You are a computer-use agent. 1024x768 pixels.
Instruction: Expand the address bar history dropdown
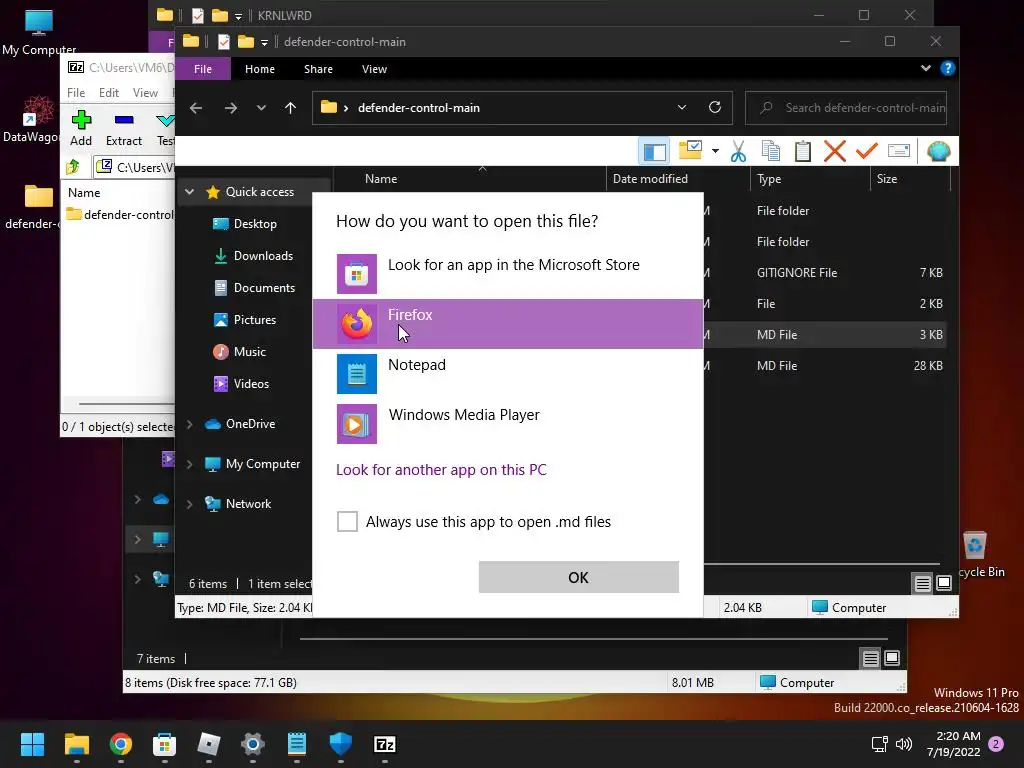(682, 107)
